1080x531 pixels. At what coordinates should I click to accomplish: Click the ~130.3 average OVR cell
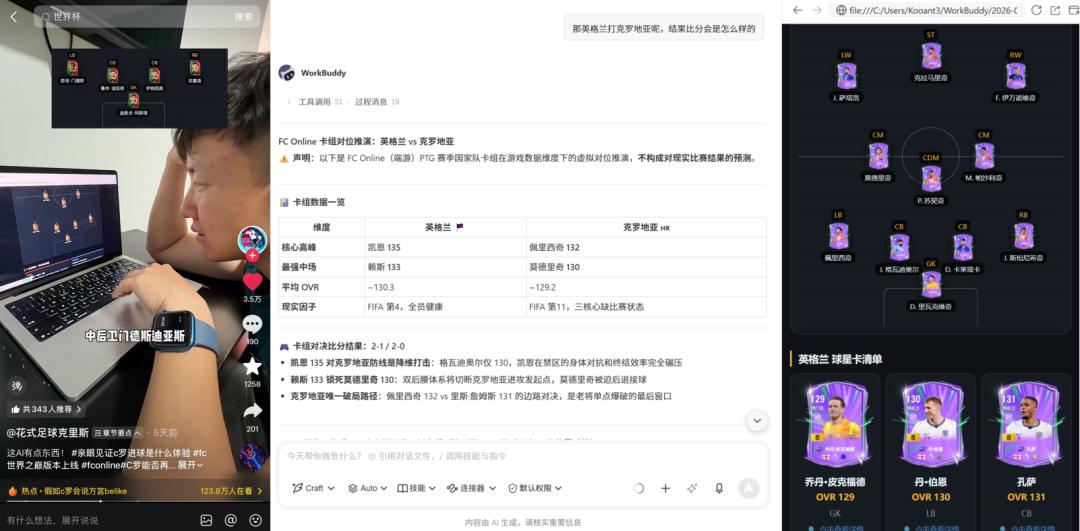coord(445,287)
